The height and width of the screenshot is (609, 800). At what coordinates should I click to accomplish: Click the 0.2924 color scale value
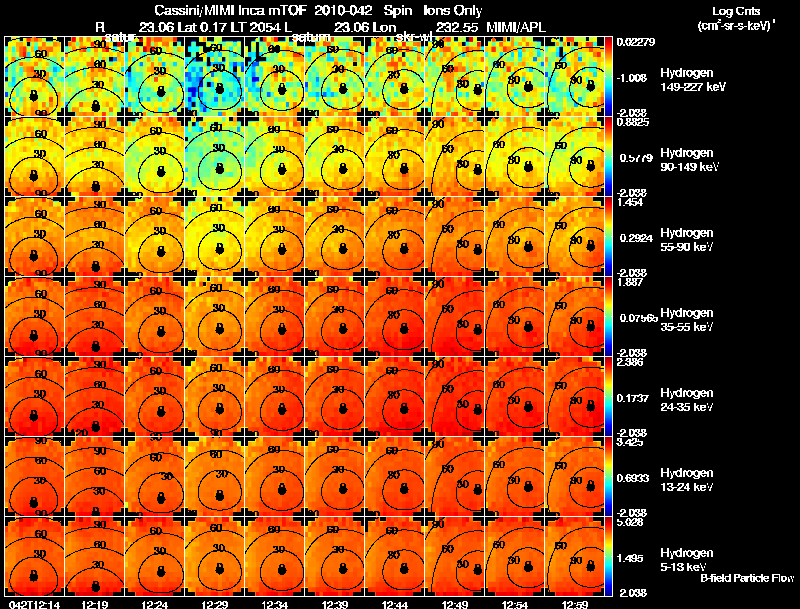[636, 238]
